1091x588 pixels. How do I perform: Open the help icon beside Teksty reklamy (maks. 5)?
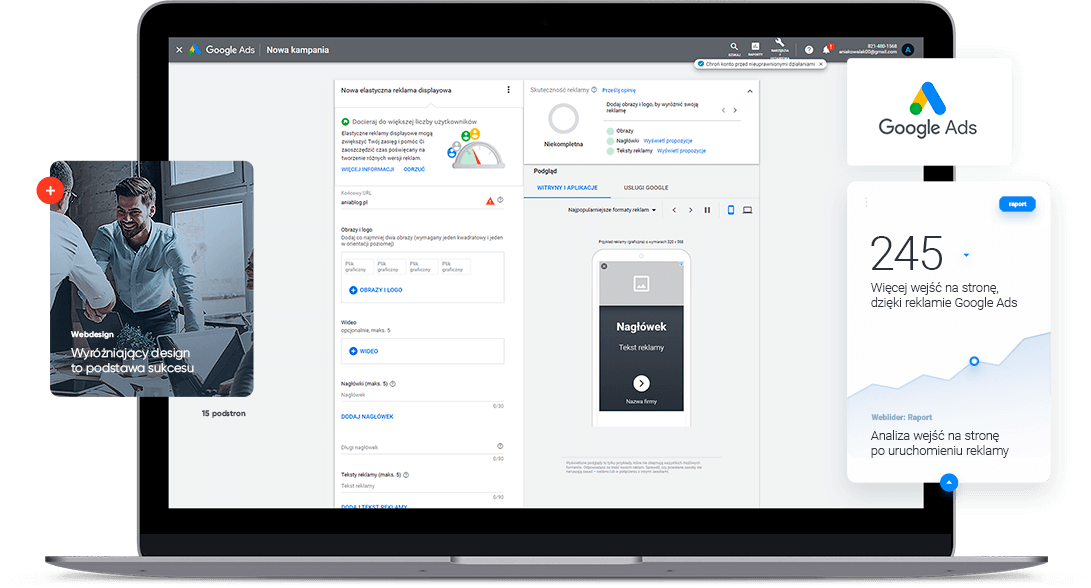point(406,475)
